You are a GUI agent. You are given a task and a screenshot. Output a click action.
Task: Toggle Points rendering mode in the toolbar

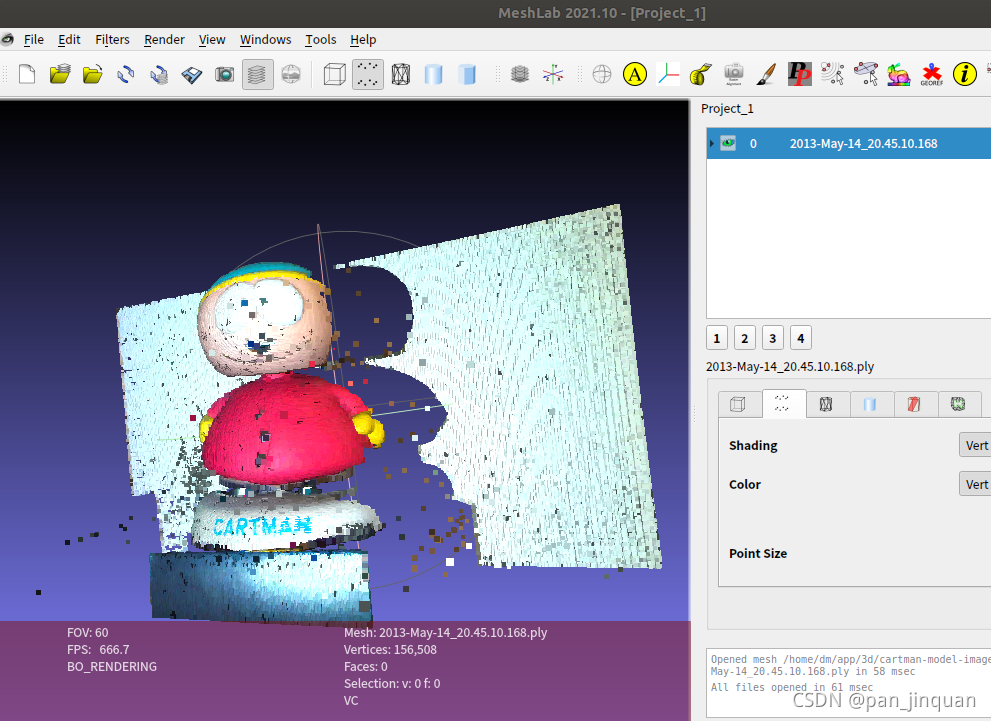pos(368,75)
